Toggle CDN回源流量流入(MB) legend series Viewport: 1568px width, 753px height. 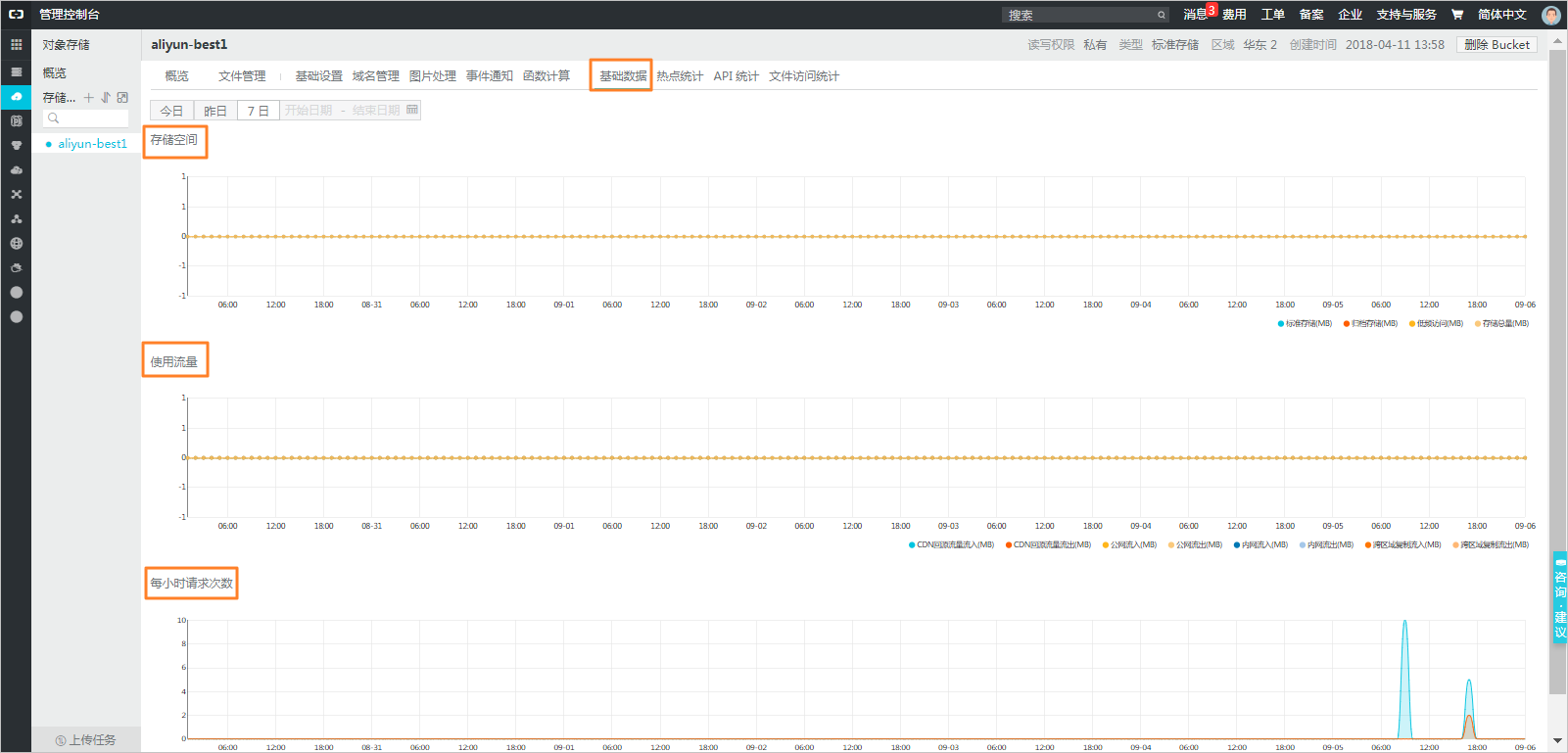[951, 544]
